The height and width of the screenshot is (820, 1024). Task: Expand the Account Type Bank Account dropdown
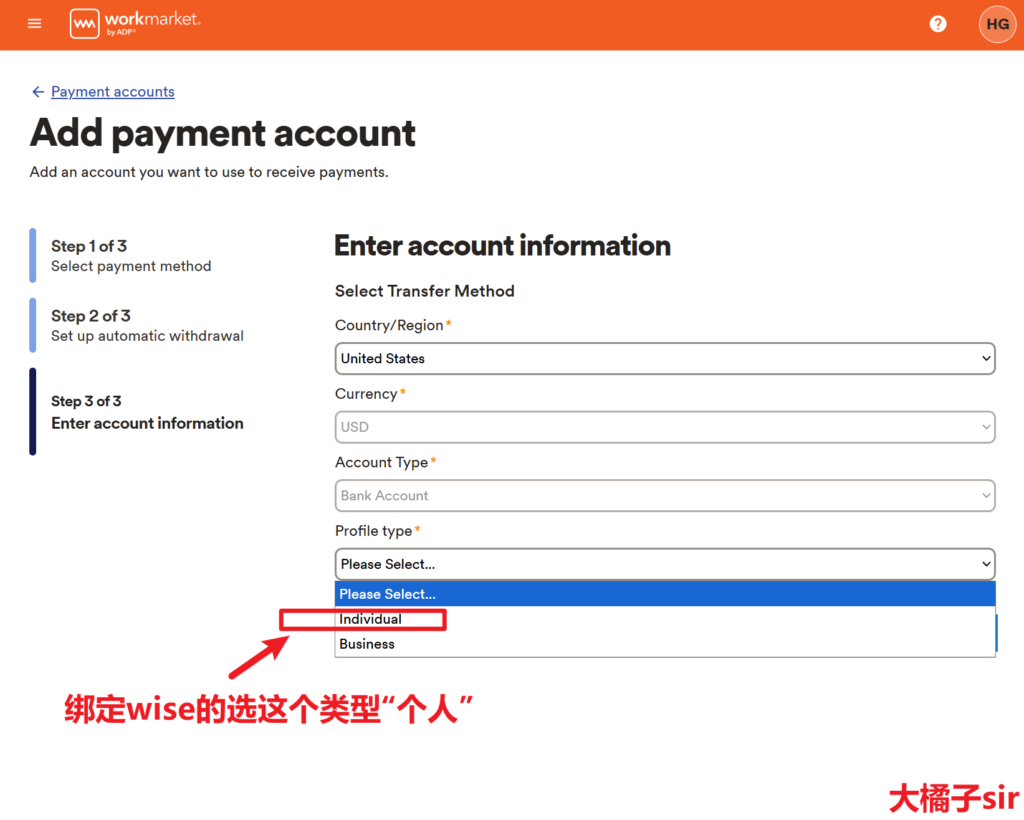pos(664,495)
